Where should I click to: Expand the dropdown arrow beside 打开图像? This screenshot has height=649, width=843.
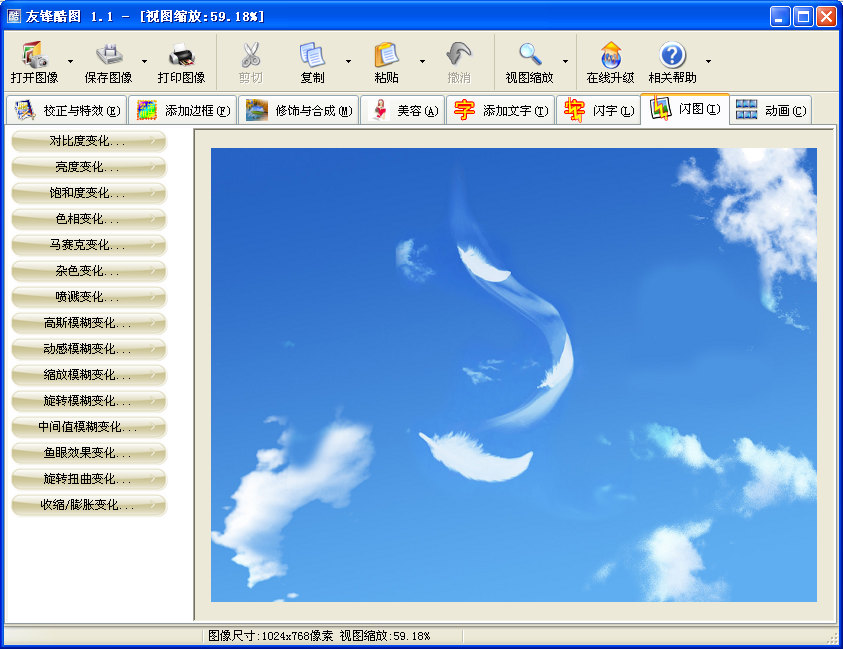[x=70, y=62]
